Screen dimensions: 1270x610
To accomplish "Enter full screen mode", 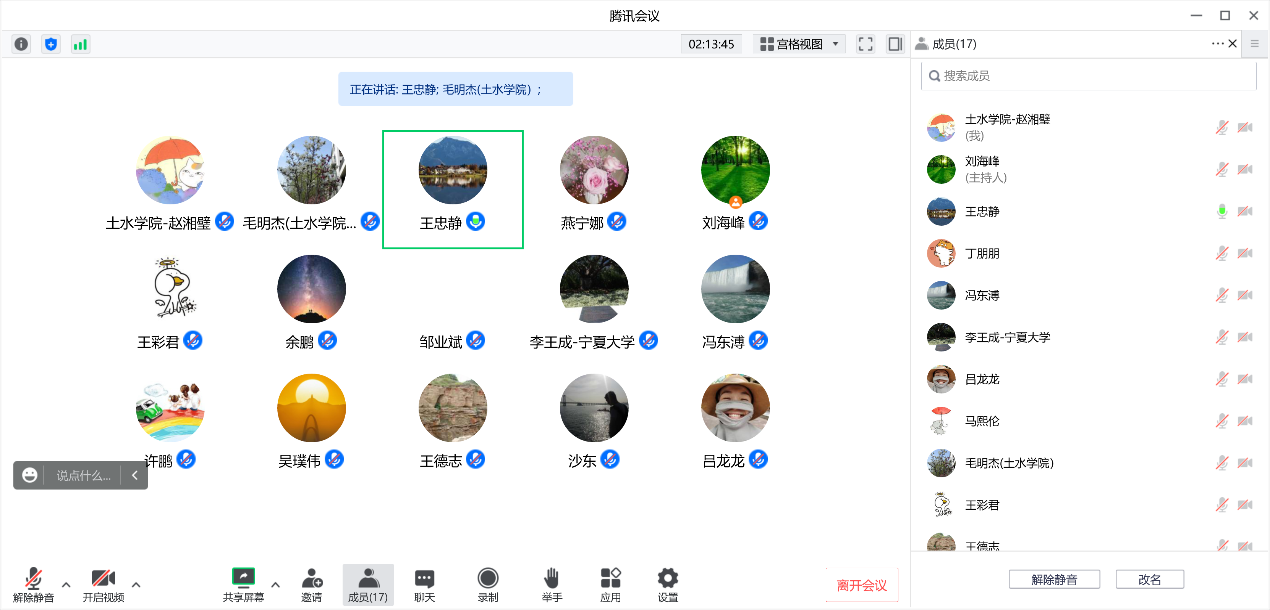I will click(866, 44).
